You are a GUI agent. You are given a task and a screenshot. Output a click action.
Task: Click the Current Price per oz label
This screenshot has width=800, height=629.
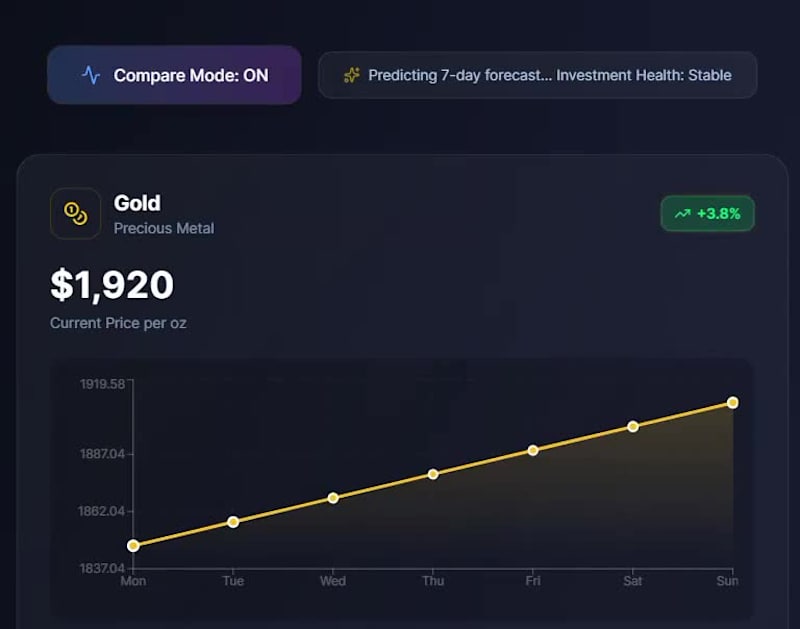(x=118, y=323)
